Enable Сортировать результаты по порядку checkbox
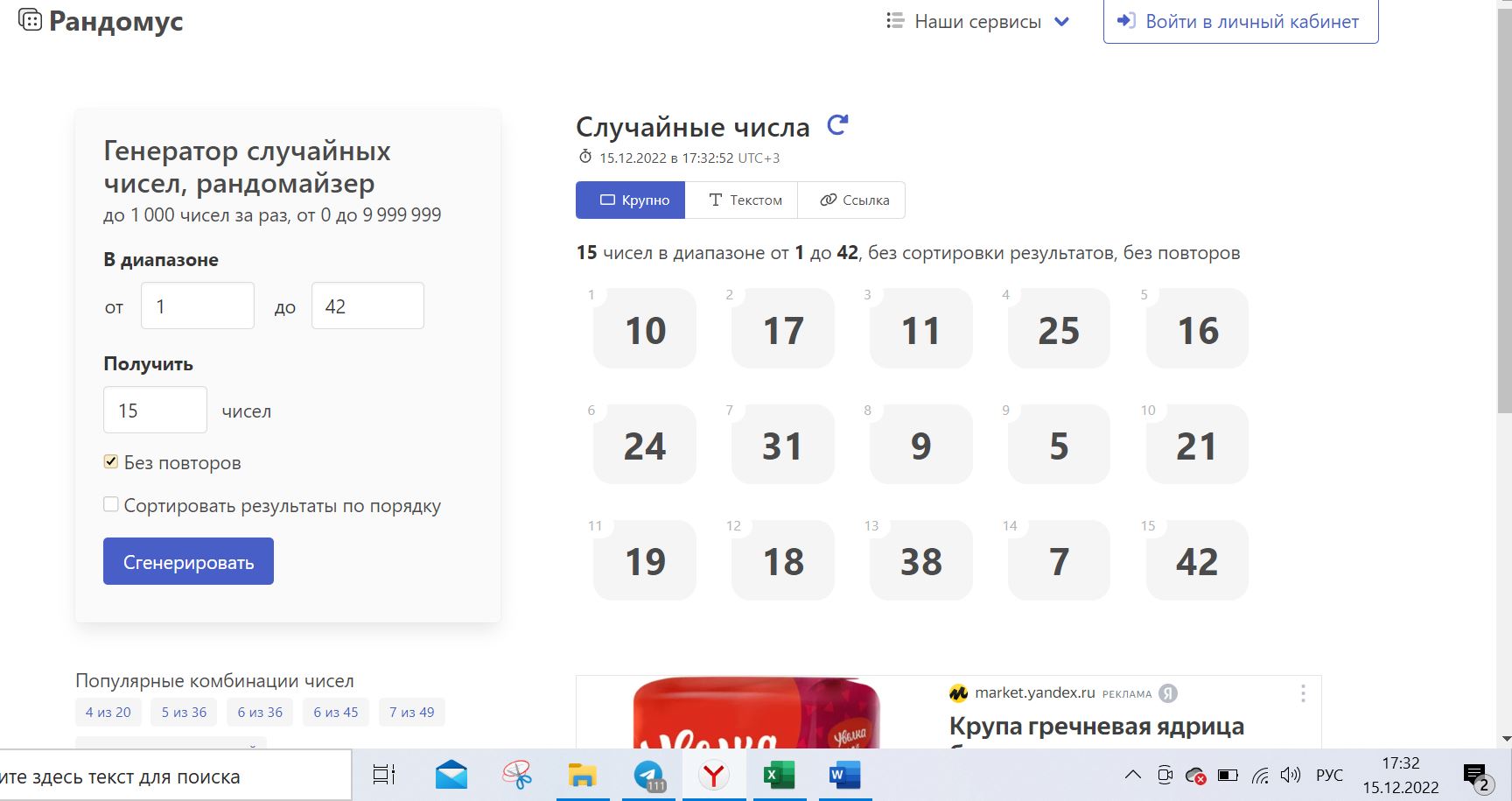The width and height of the screenshot is (1512, 801). click(111, 504)
